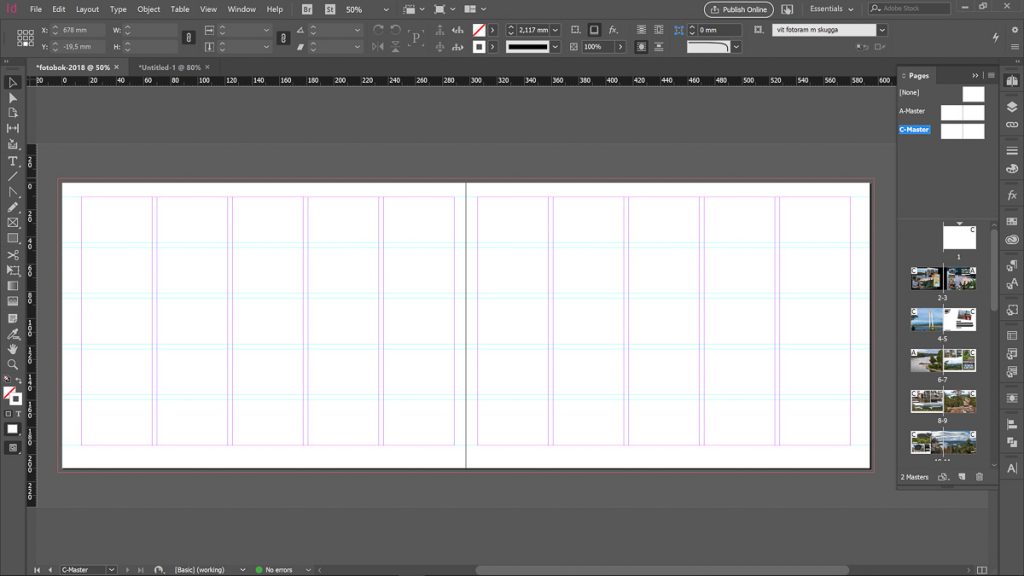Image resolution: width=1024 pixels, height=576 pixels.
Task: Go to the first page via the status bar arrow
Action: click(37, 569)
